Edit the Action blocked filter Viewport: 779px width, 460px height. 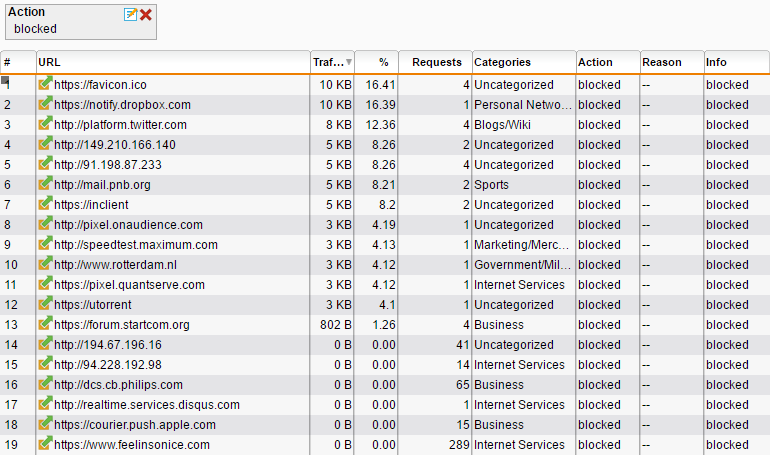pyautogui.click(x=130, y=14)
